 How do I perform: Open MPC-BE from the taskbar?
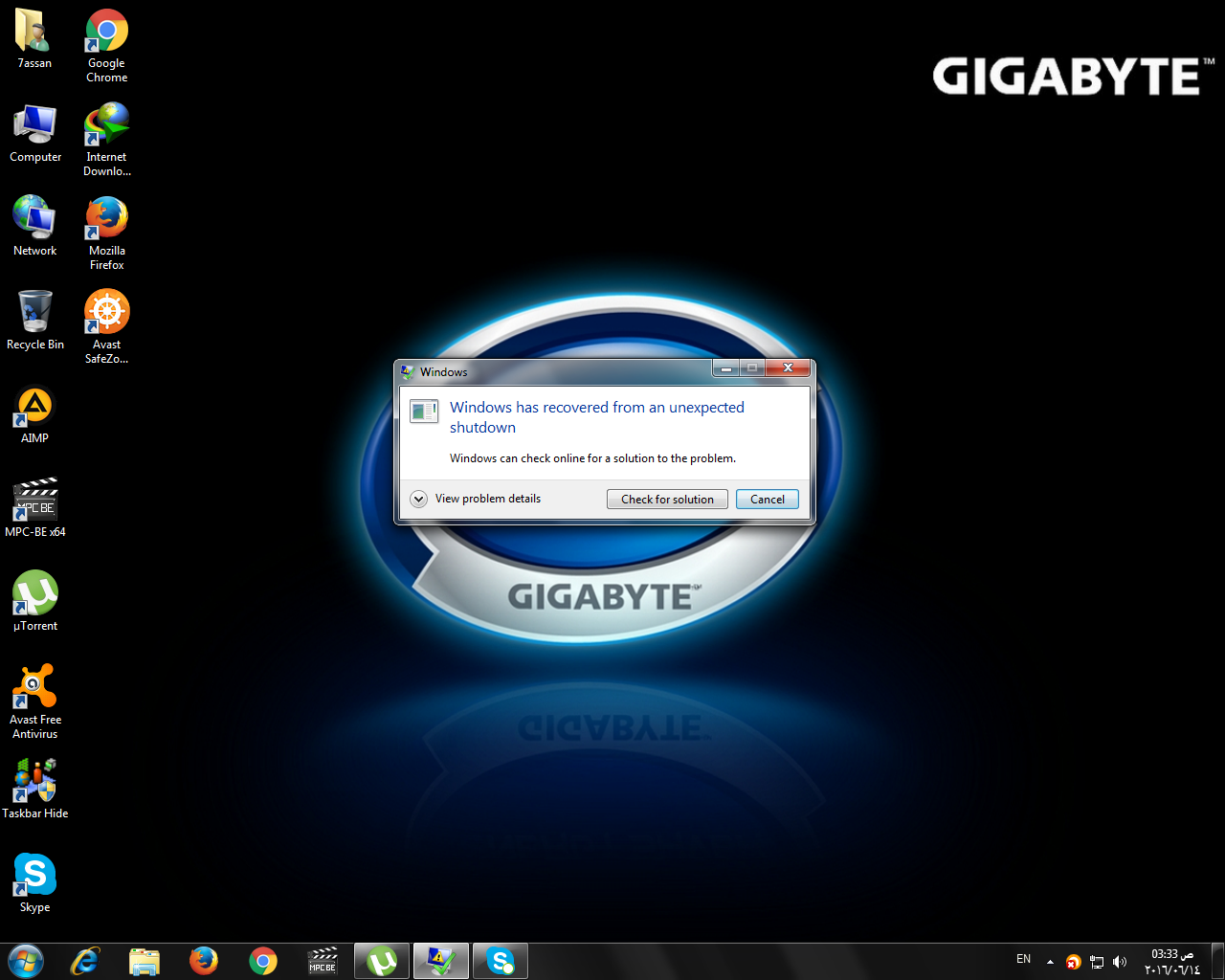coord(323,961)
